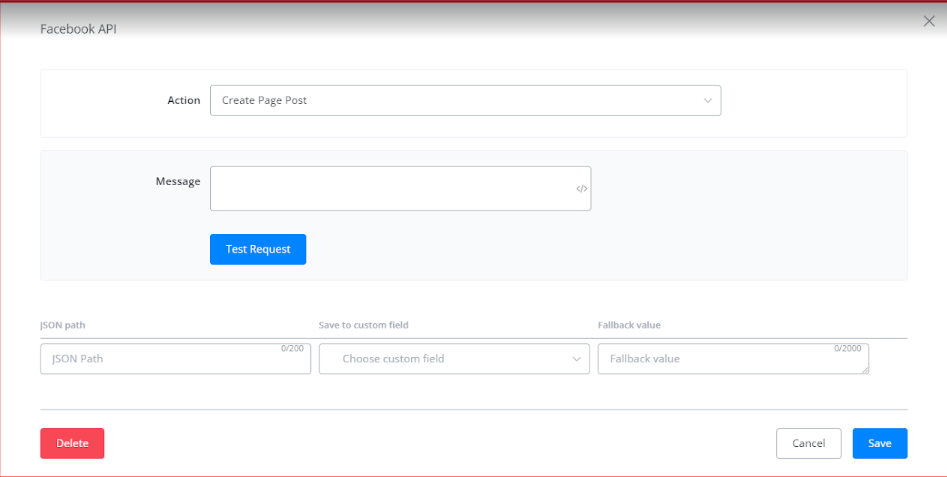Viewport: 947px width, 477px height.
Task: Click the chevron arrow in the Action selector
Action: 708,101
